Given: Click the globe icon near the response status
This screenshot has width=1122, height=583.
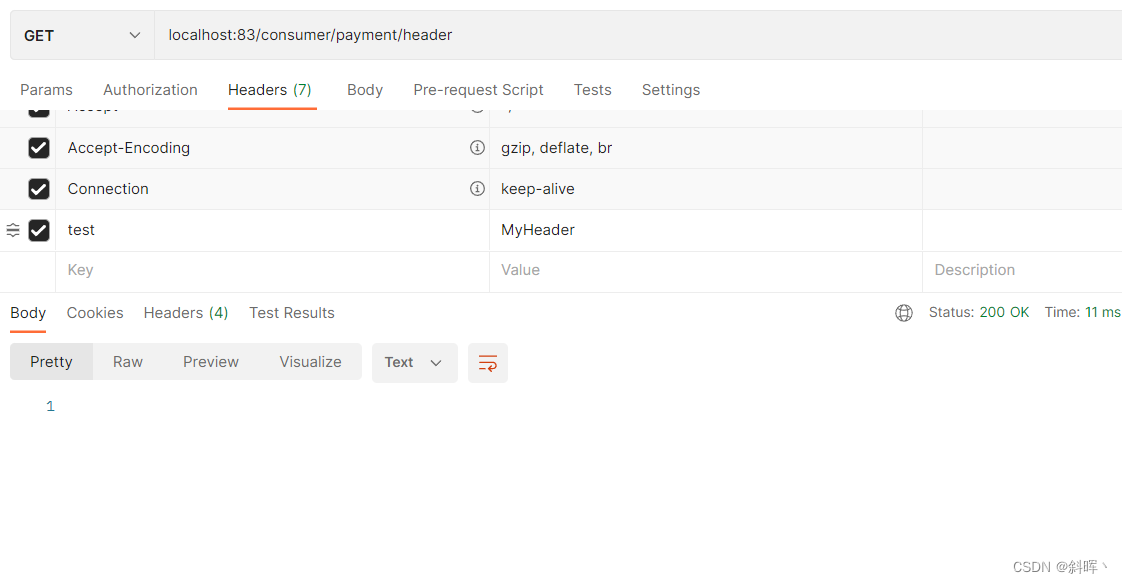Looking at the screenshot, I should 903,312.
